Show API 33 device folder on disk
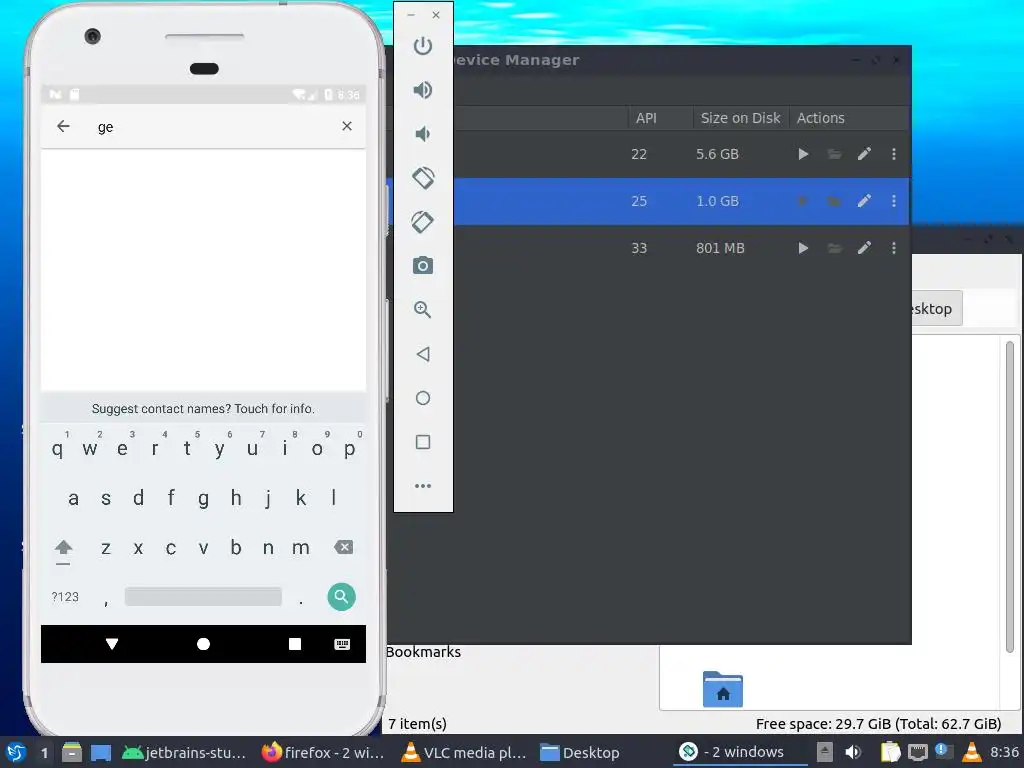 pos(834,248)
